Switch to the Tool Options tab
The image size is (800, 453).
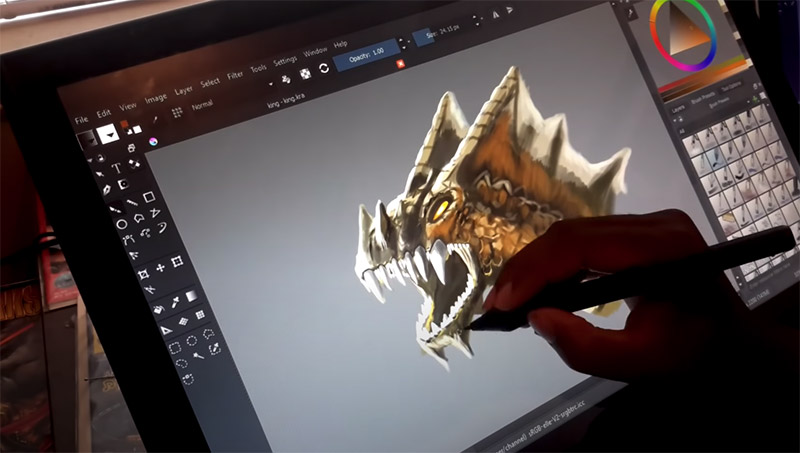(731, 87)
